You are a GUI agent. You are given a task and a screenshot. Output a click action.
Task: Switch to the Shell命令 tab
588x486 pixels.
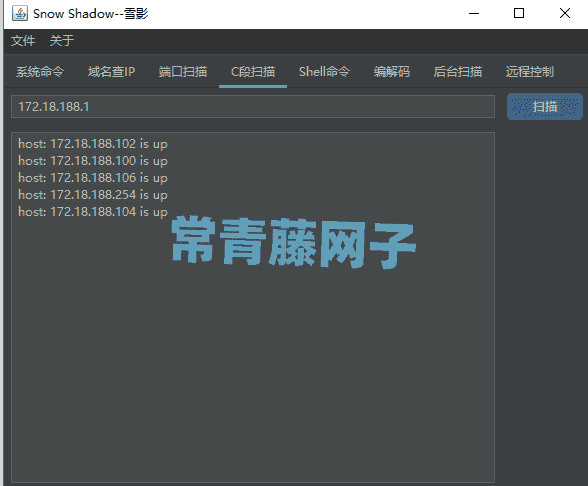(x=324, y=71)
